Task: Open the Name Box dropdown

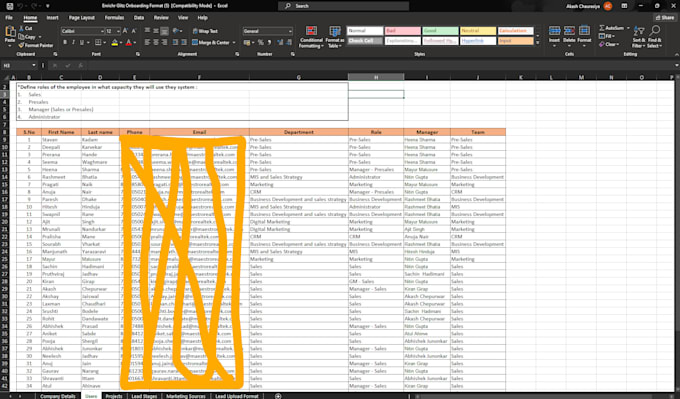Action: (x=34, y=65)
